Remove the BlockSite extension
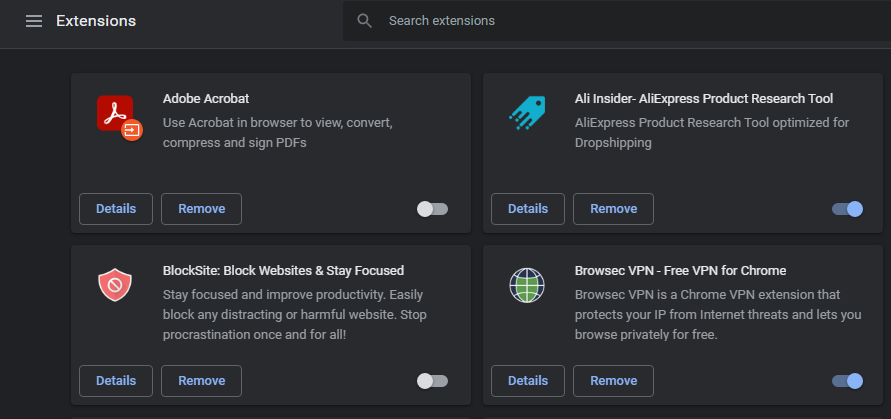Screen dimensions: 891x419 pyautogui.click(x=201, y=381)
